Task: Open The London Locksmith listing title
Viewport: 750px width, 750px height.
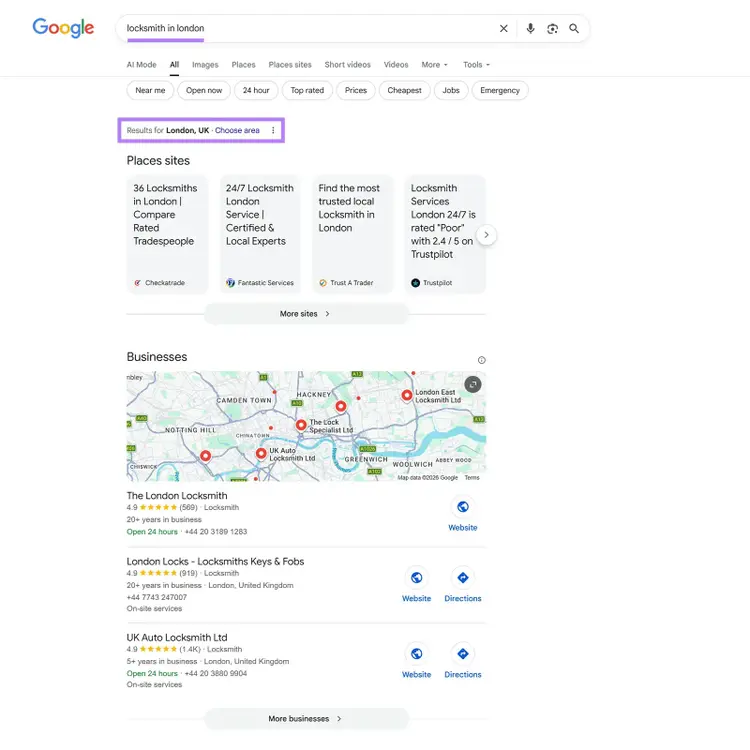Action: (177, 496)
